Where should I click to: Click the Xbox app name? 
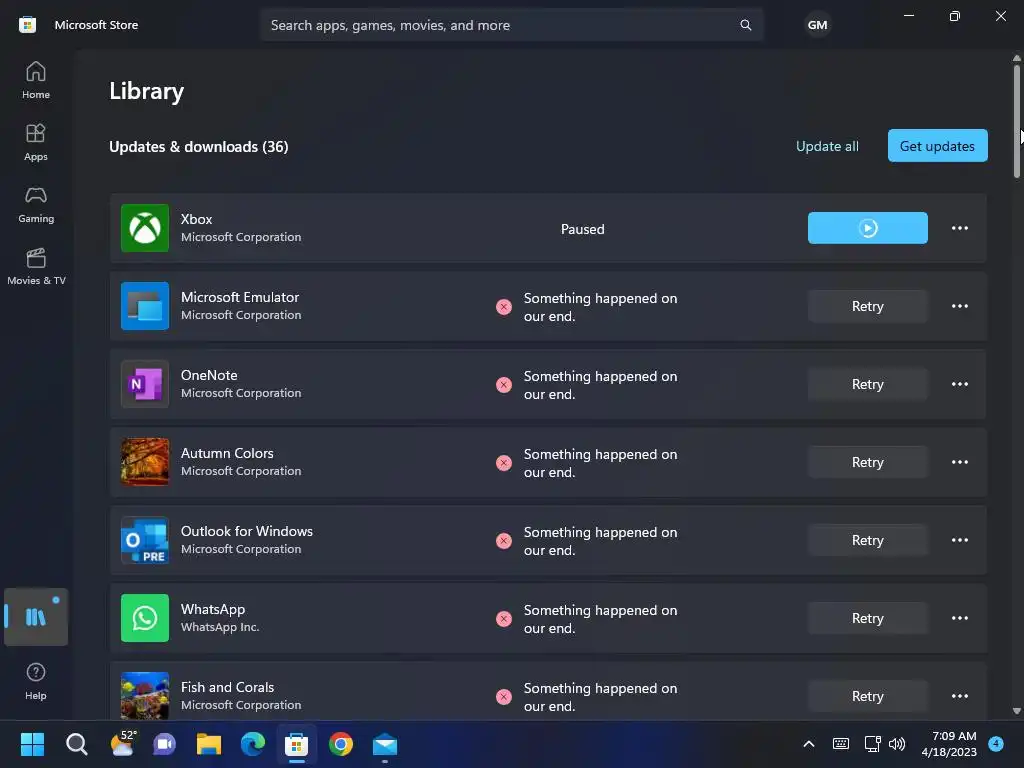pyautogui.click(x=197, y=219)
